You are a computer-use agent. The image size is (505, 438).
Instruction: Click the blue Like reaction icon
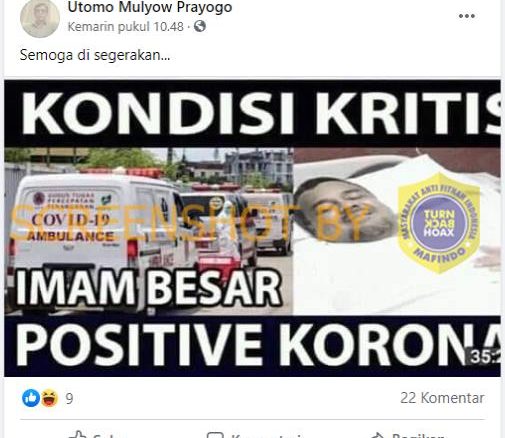(31, 398)
